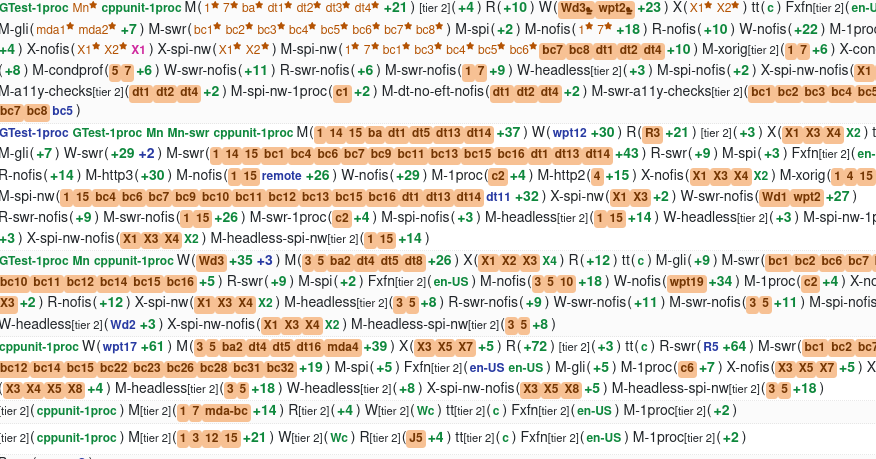Open the blue remote job
This screenshot has width=876, height=459.
click(x=282, y=176)
